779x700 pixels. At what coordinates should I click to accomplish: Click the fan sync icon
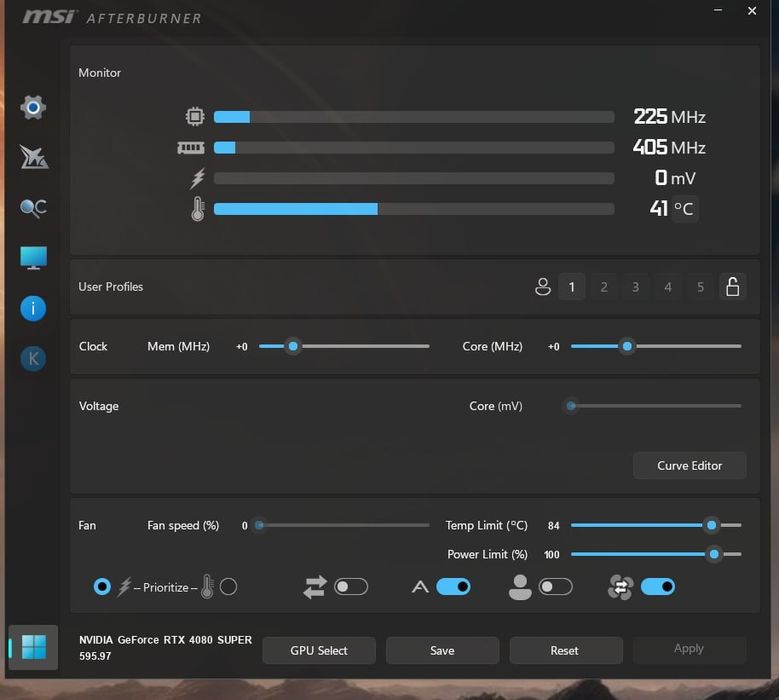tap(621, 587)
